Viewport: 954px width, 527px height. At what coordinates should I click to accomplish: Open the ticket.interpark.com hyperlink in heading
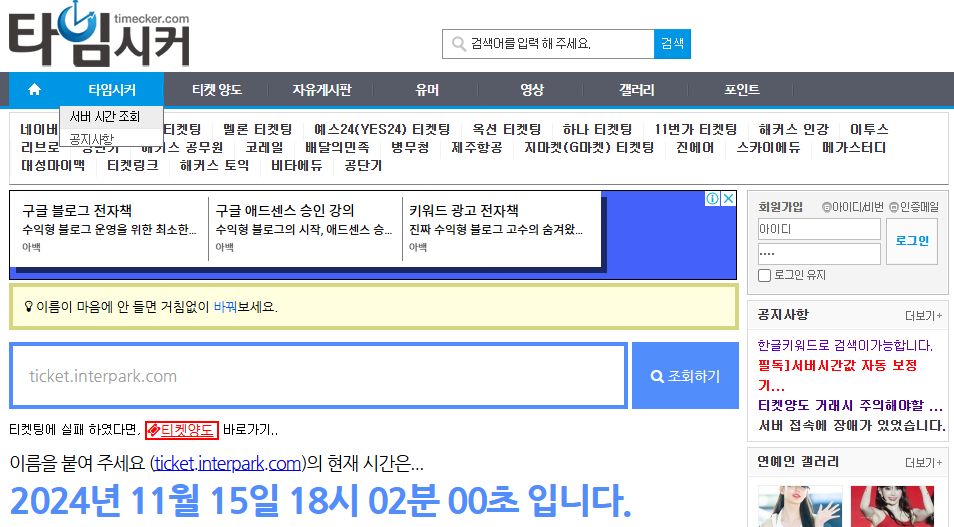click(228, 464)
